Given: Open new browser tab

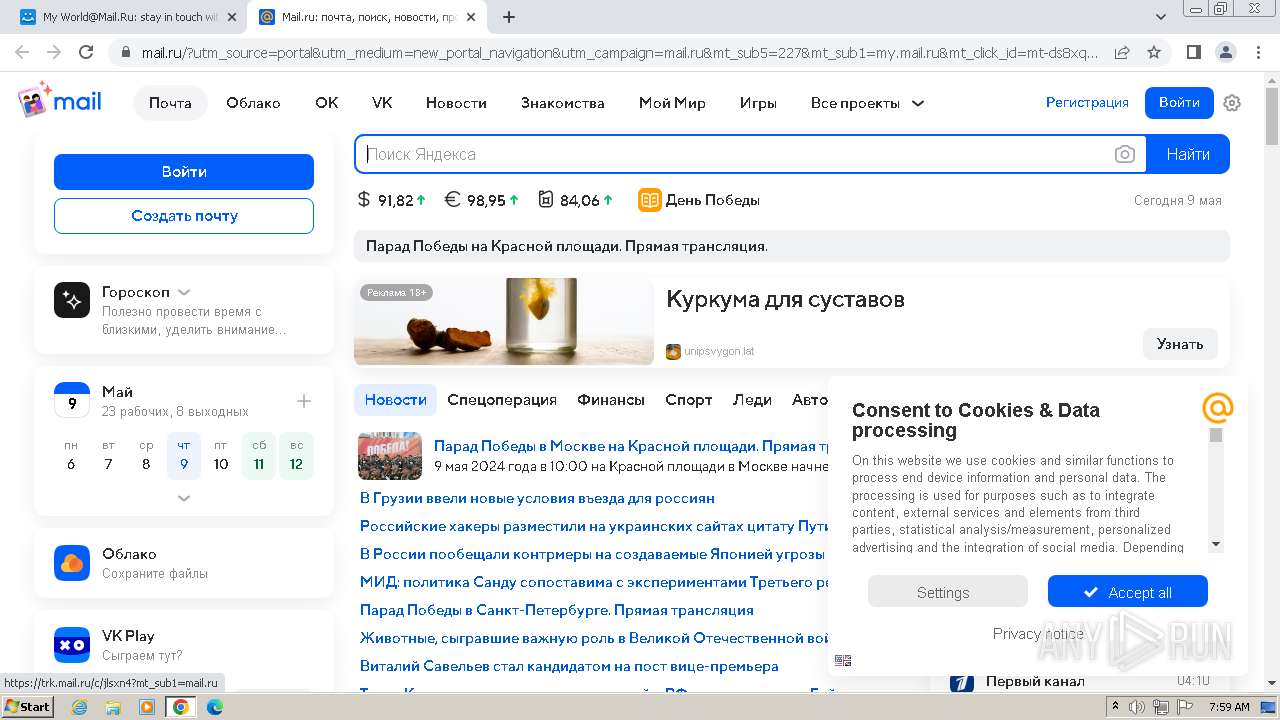Looking at the screenshot, I should click(509, 17).
